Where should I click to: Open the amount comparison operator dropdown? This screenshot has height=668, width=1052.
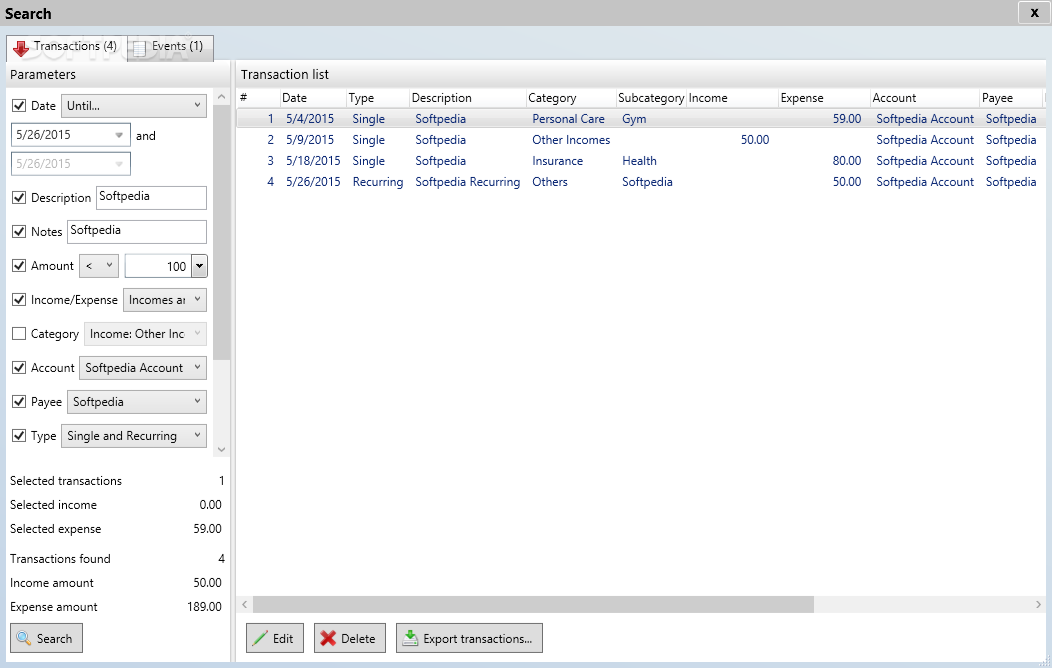(x=99, y=266)
